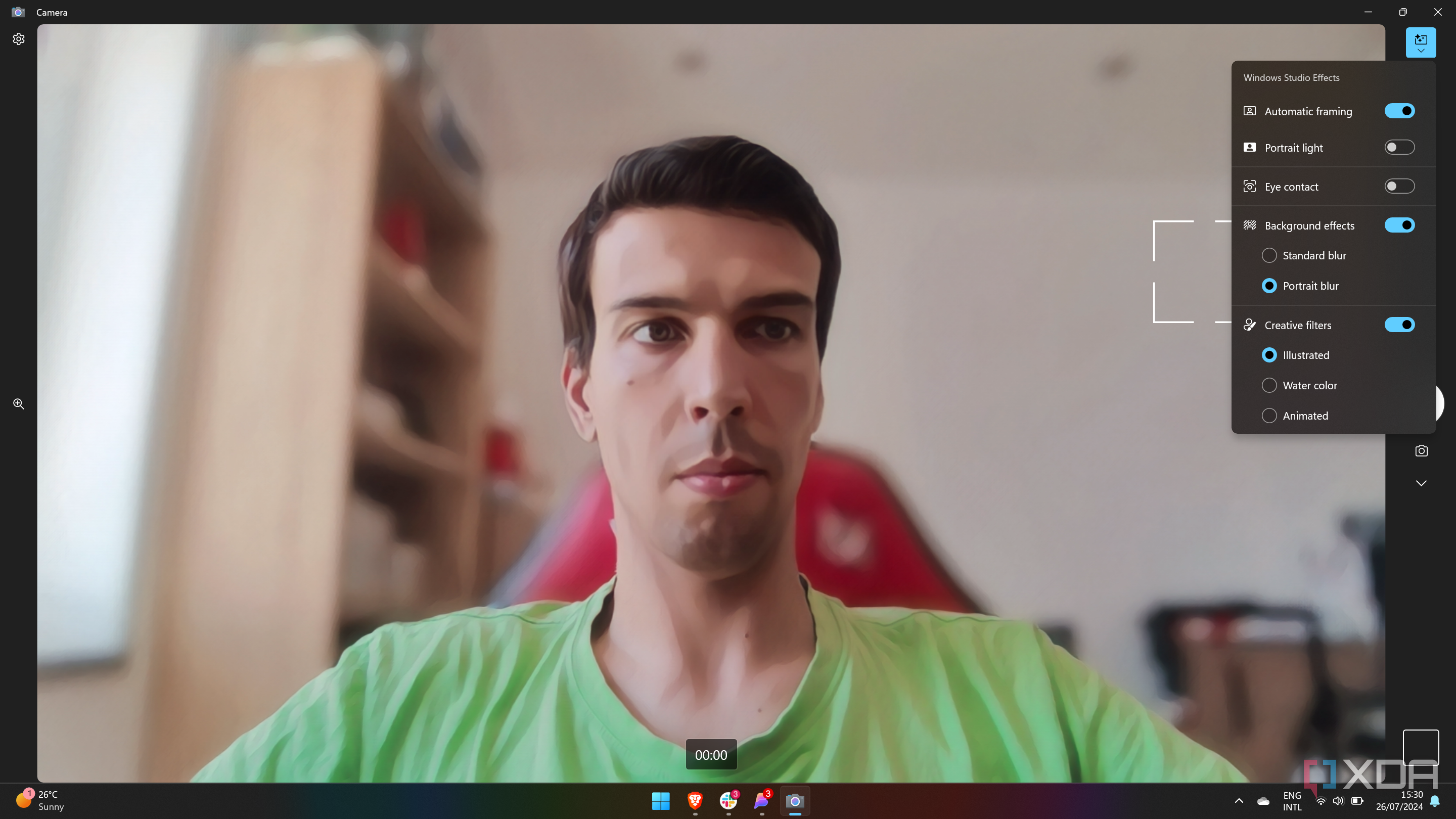The width and height of the screenshot is (1456, 819).
Task: Switch to photo mode camera icon
Action: coord(1421,450)
